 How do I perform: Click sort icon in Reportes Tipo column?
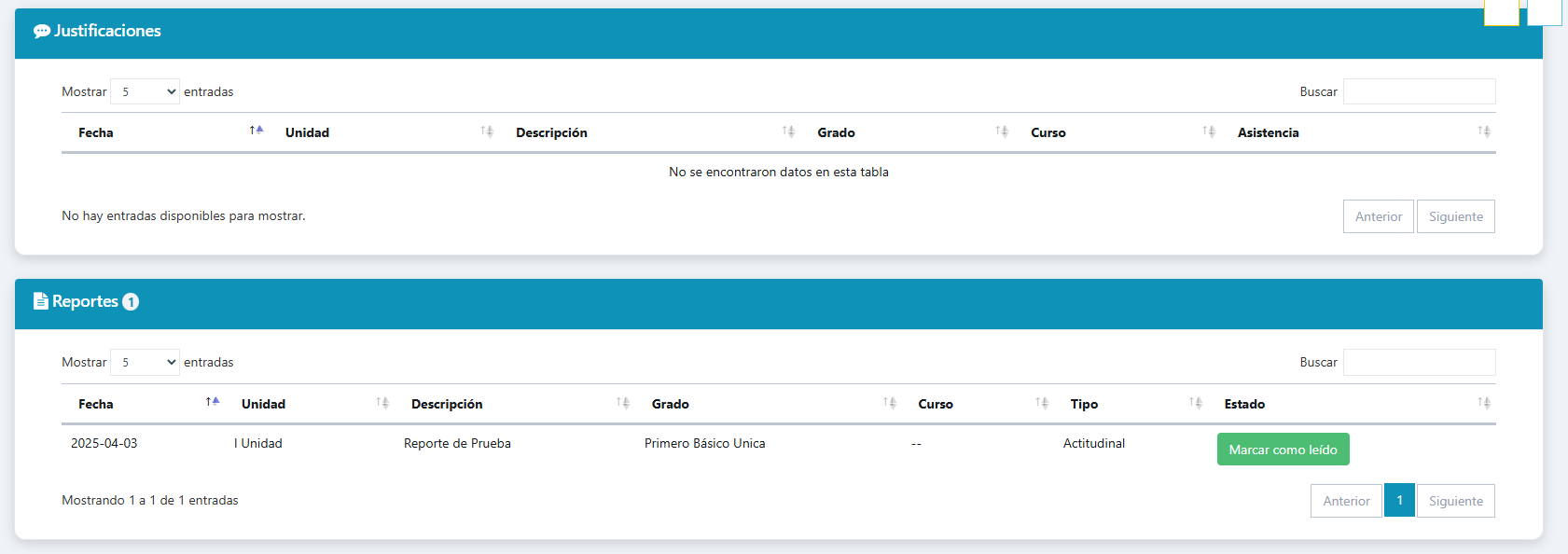pyautogui.click(x=1196, y=403)
